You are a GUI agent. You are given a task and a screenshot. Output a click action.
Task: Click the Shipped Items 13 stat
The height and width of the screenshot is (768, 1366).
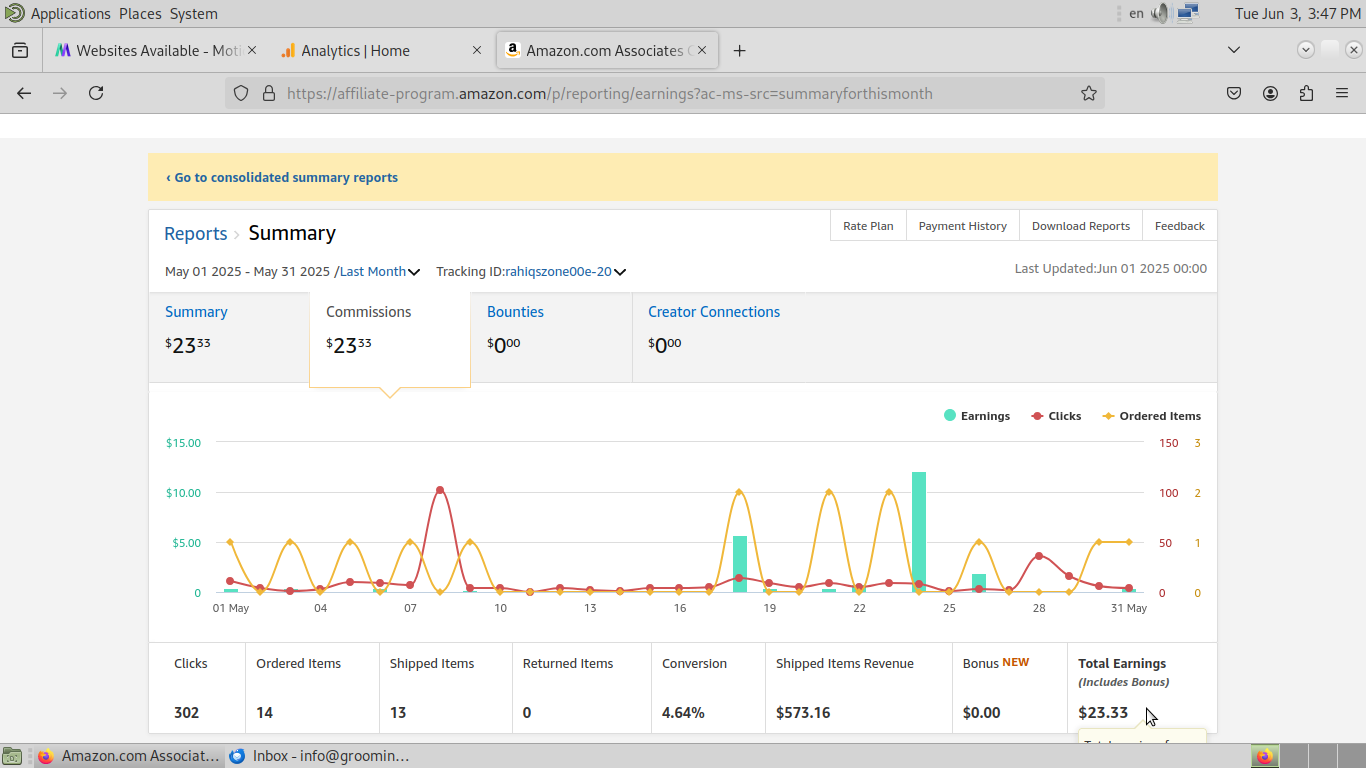tap(445, 688)
